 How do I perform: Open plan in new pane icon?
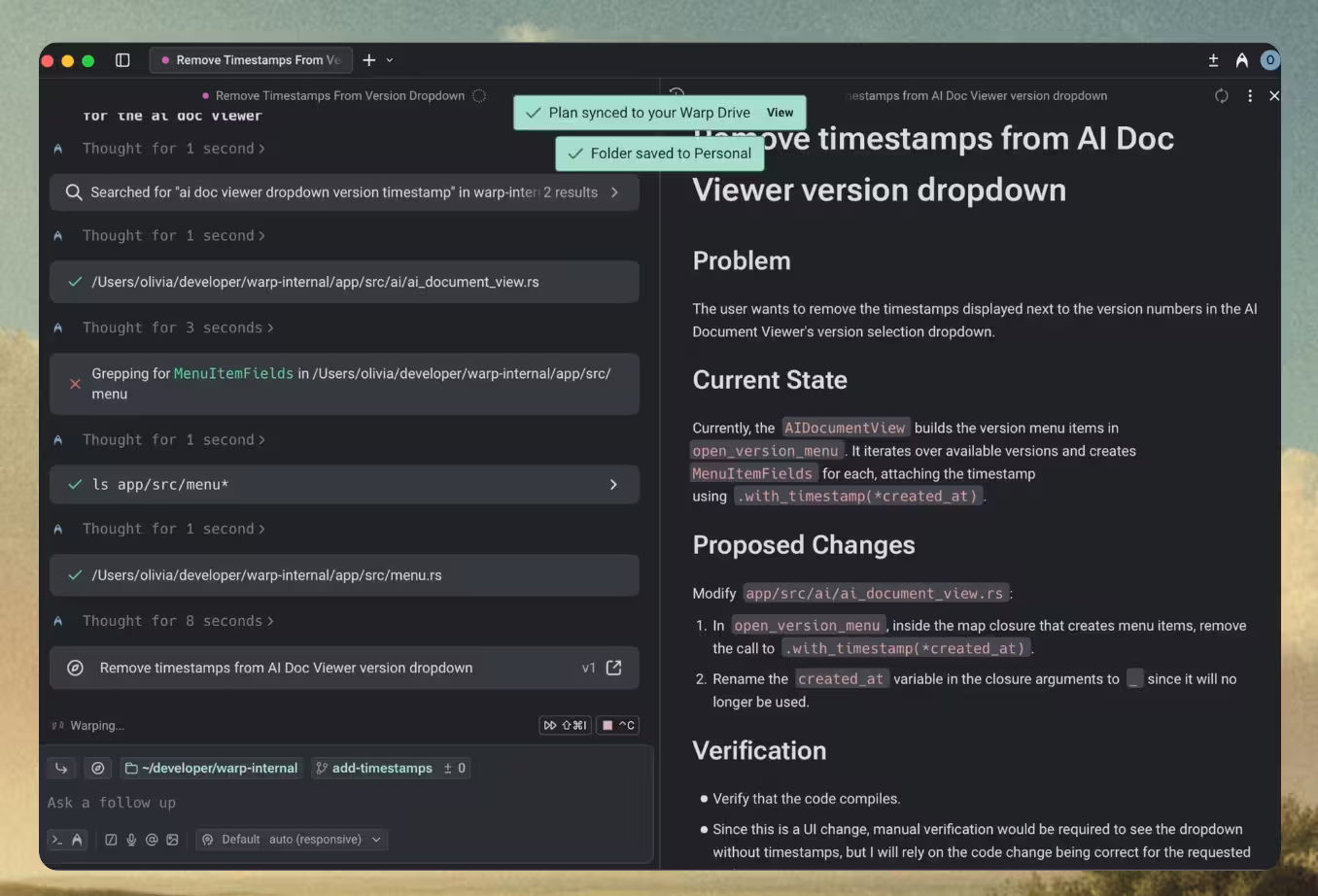coord(613,668)
